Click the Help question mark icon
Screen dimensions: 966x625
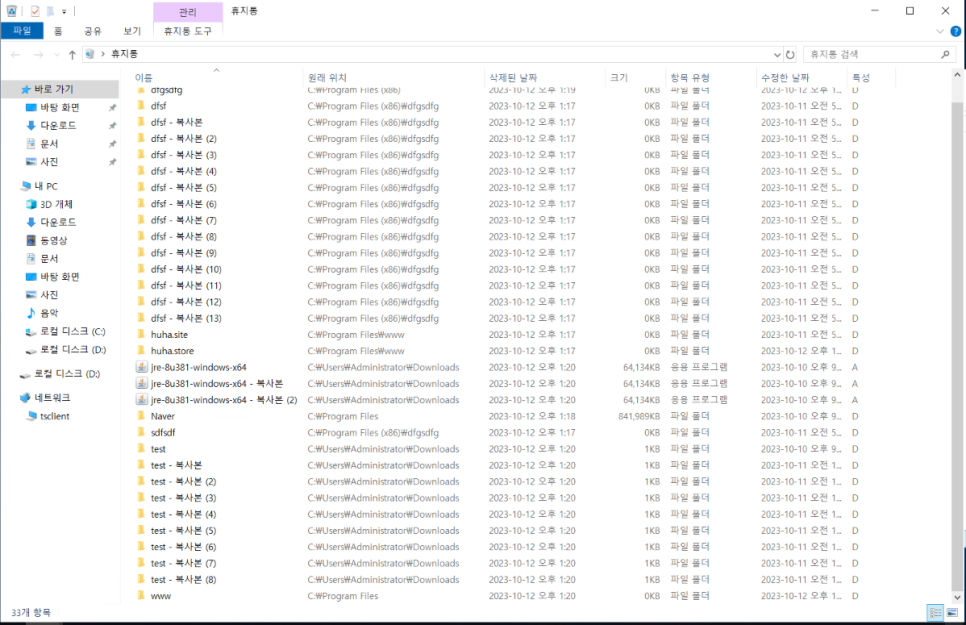[955, 31]
